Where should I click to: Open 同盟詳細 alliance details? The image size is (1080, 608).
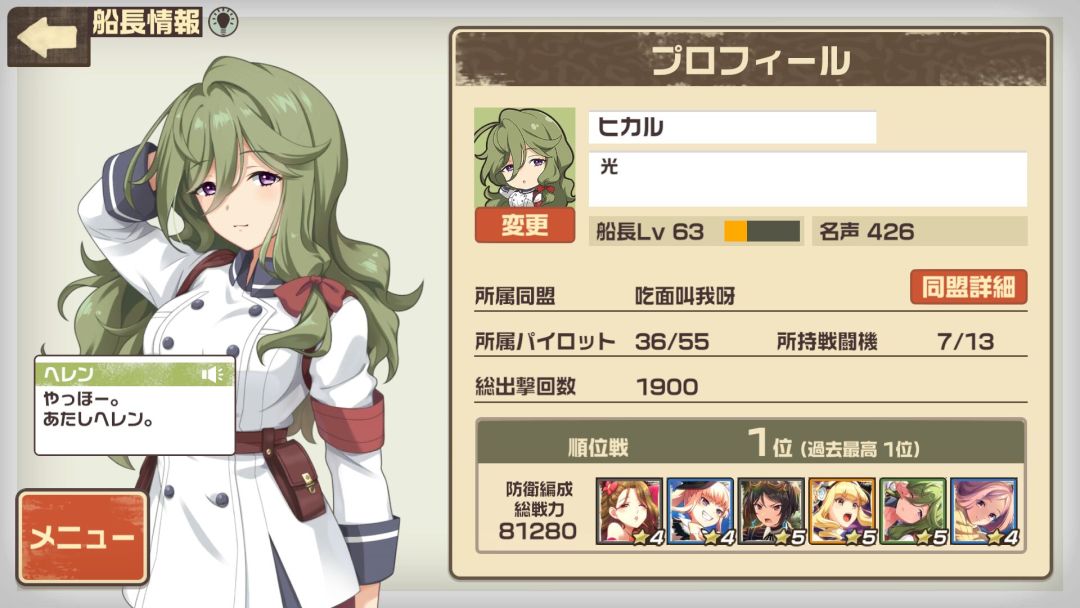click(x=968, y=287)
